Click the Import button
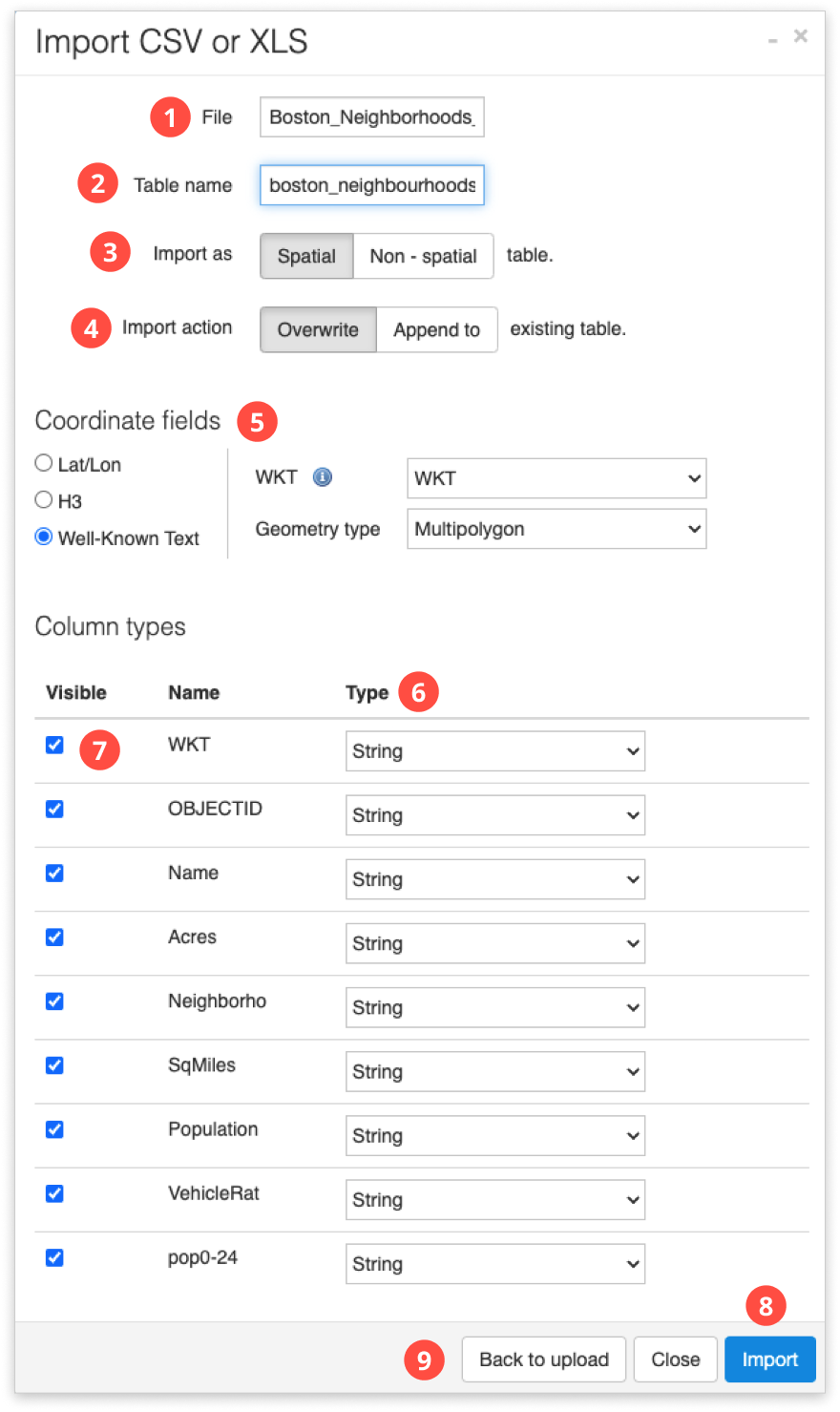The image size is (840, 1412). pos(769,1359)
